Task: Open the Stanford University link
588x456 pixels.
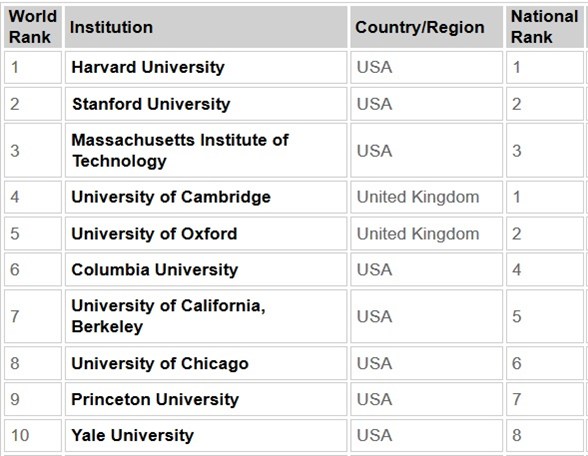Action: 151,104
